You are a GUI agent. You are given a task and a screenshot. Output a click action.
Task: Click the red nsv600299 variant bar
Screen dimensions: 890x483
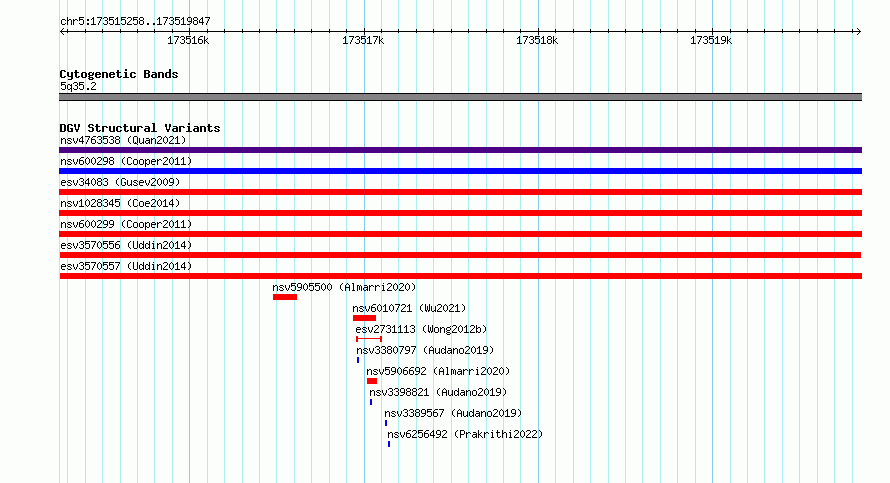click(x=460, y=234)
